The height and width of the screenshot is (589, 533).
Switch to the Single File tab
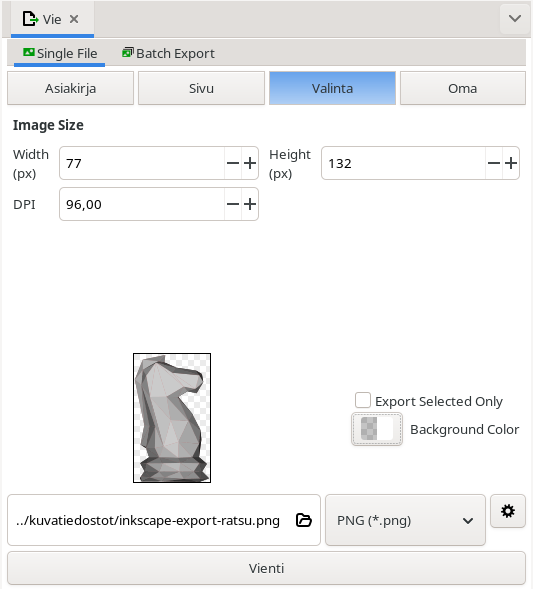click(60, 53)
